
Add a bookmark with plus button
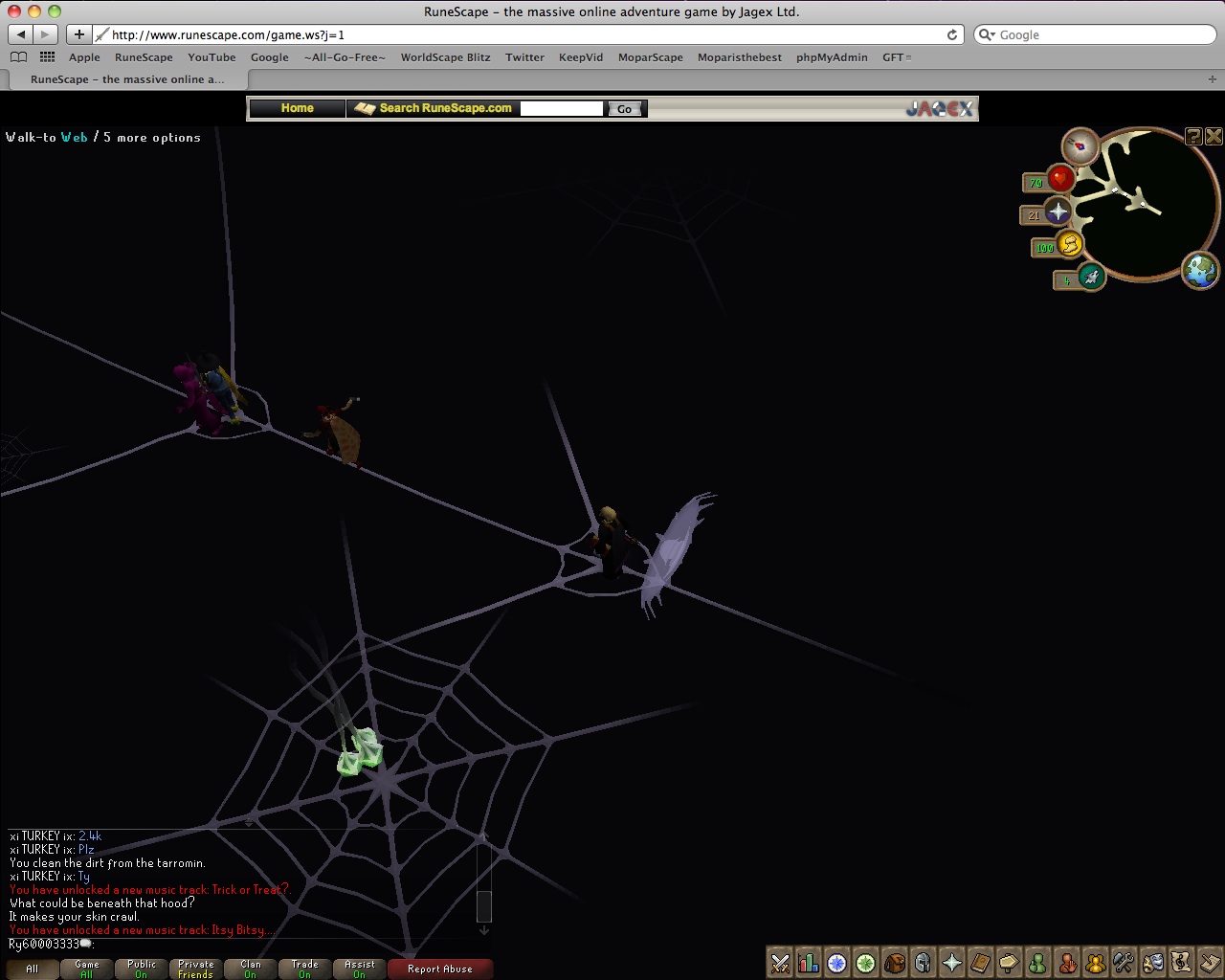click(79, 34)
